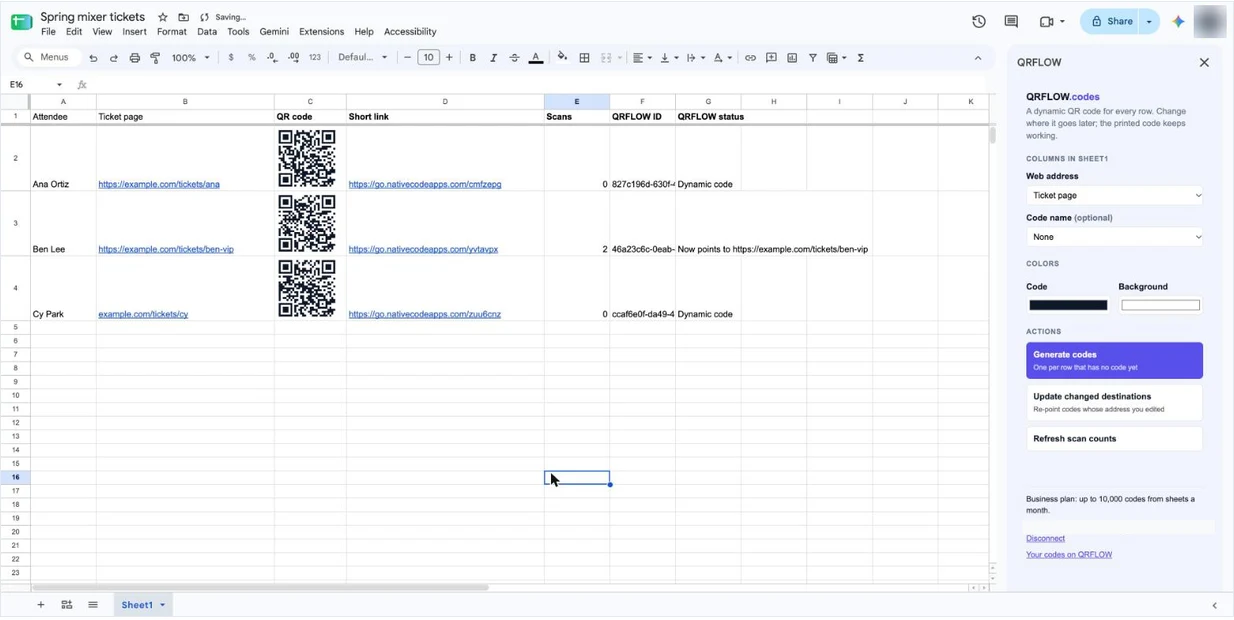Pick the white Background color swatch
Image resolution: width=1234 pixels, height=620 pixels.
click(x=1160, y=306)
